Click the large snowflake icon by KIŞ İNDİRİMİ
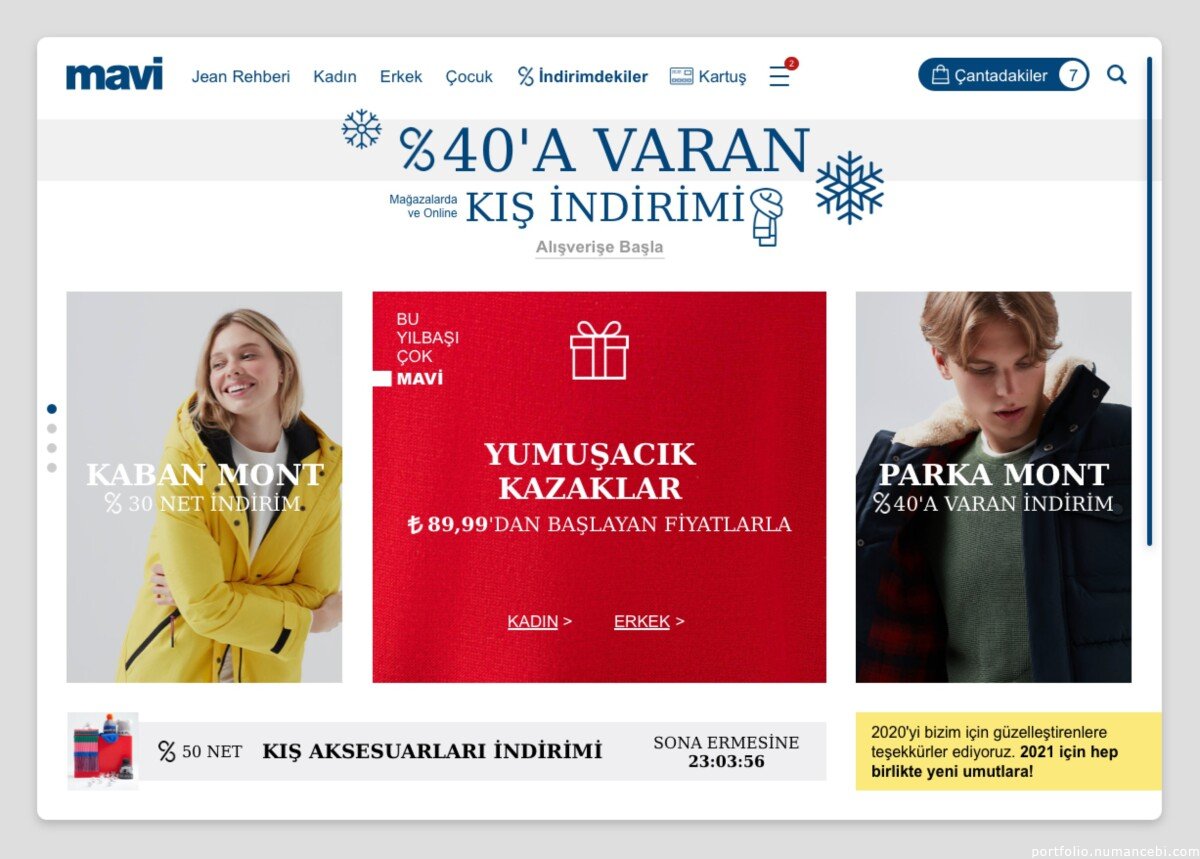 849,188
